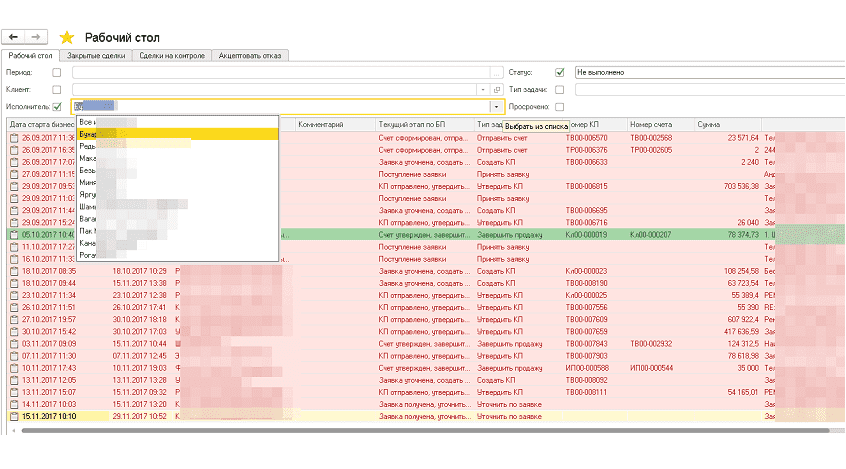Viewport: 846px width, 469px height.
Task: Click the task icon of row 18.10.2017 08:35
Action: tap(14, 271)
